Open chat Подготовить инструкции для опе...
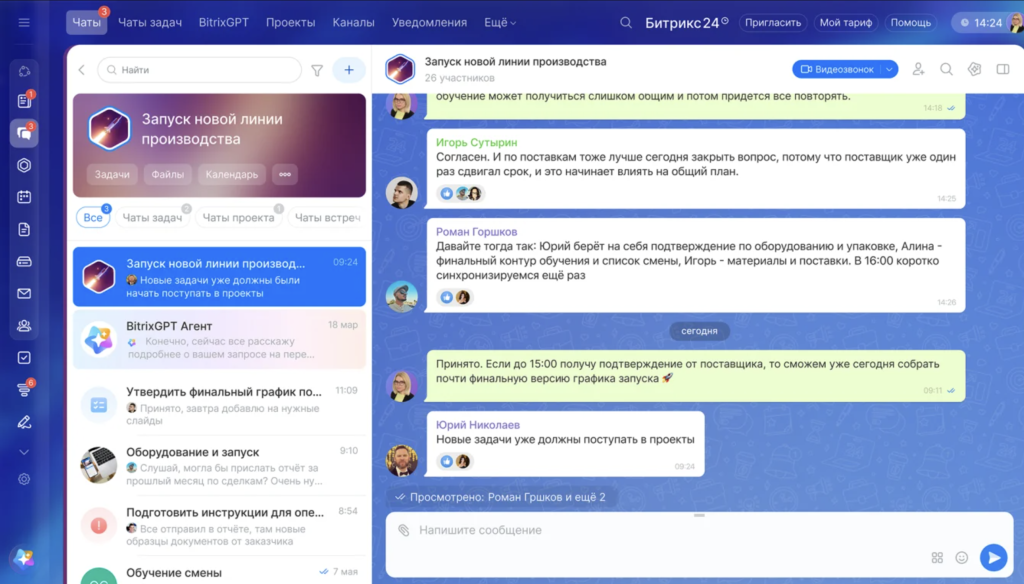This screenshot has width=1024, height=584. [219, 526]
